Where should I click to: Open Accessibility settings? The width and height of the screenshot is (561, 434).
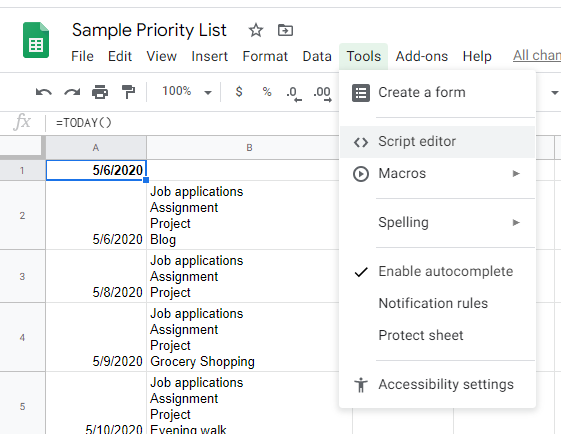pyautogui.click(x=437, y=385)
